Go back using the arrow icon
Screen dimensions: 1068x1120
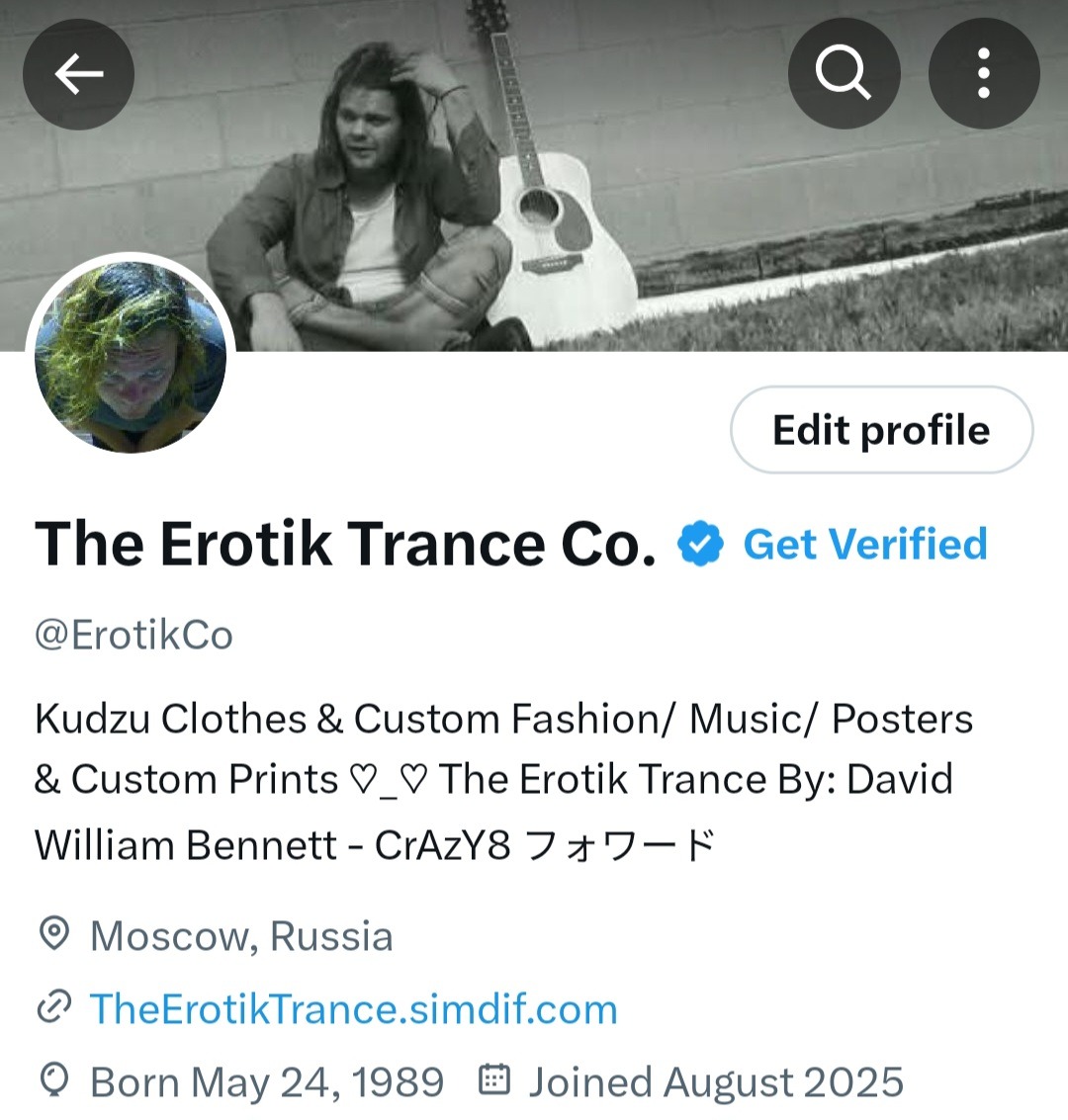coord(78,73)
